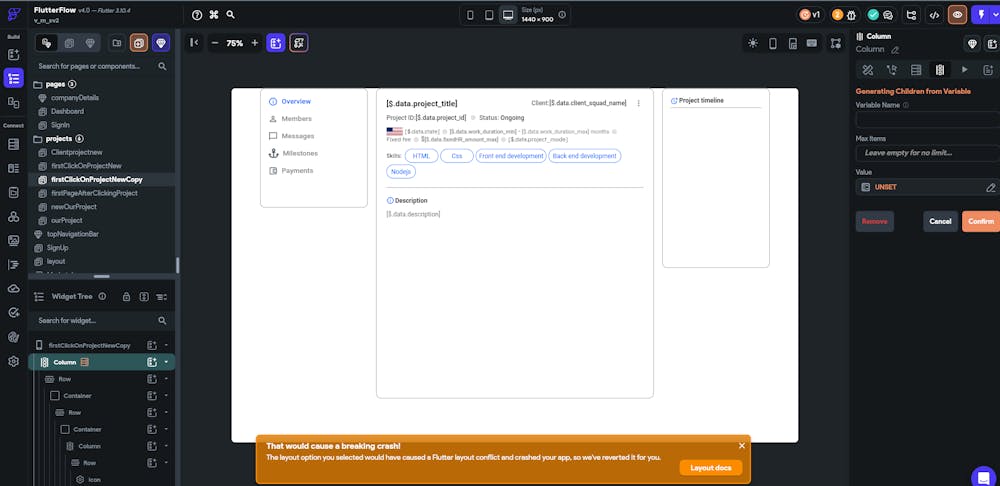The image size is (1000, 486).
Task: Open the Backend Query tab icon
Action: tap(916, 70)
